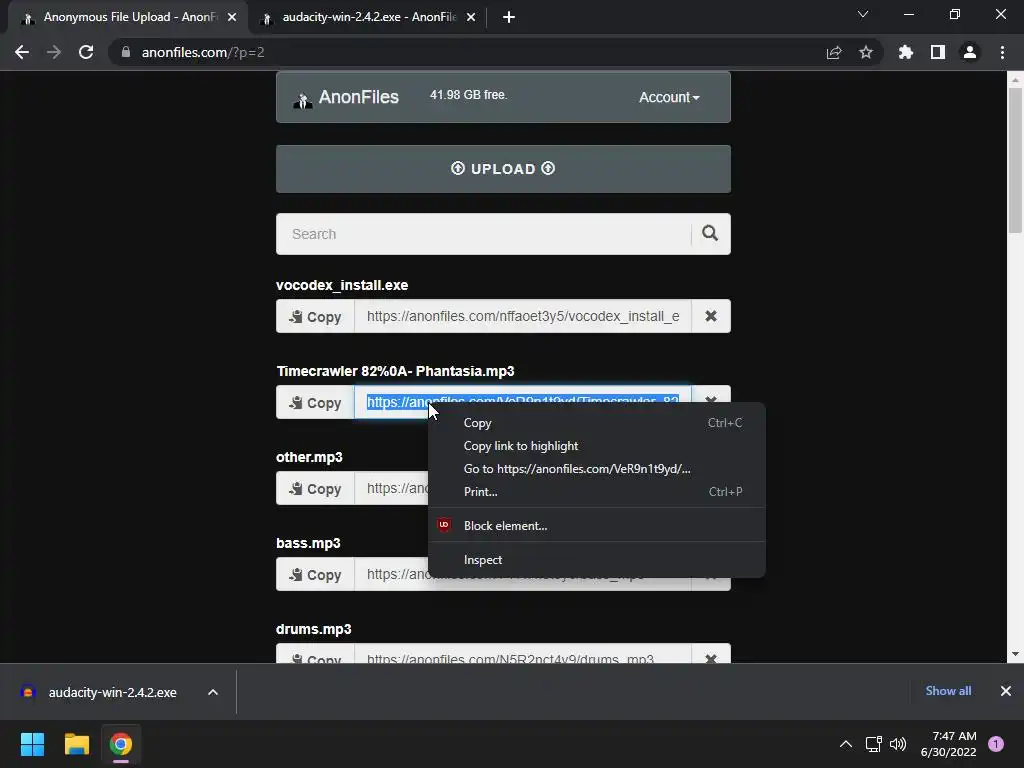1024x768 pixels.
Task: Go back using the browser back arrow
Action: tap(22, 52)
